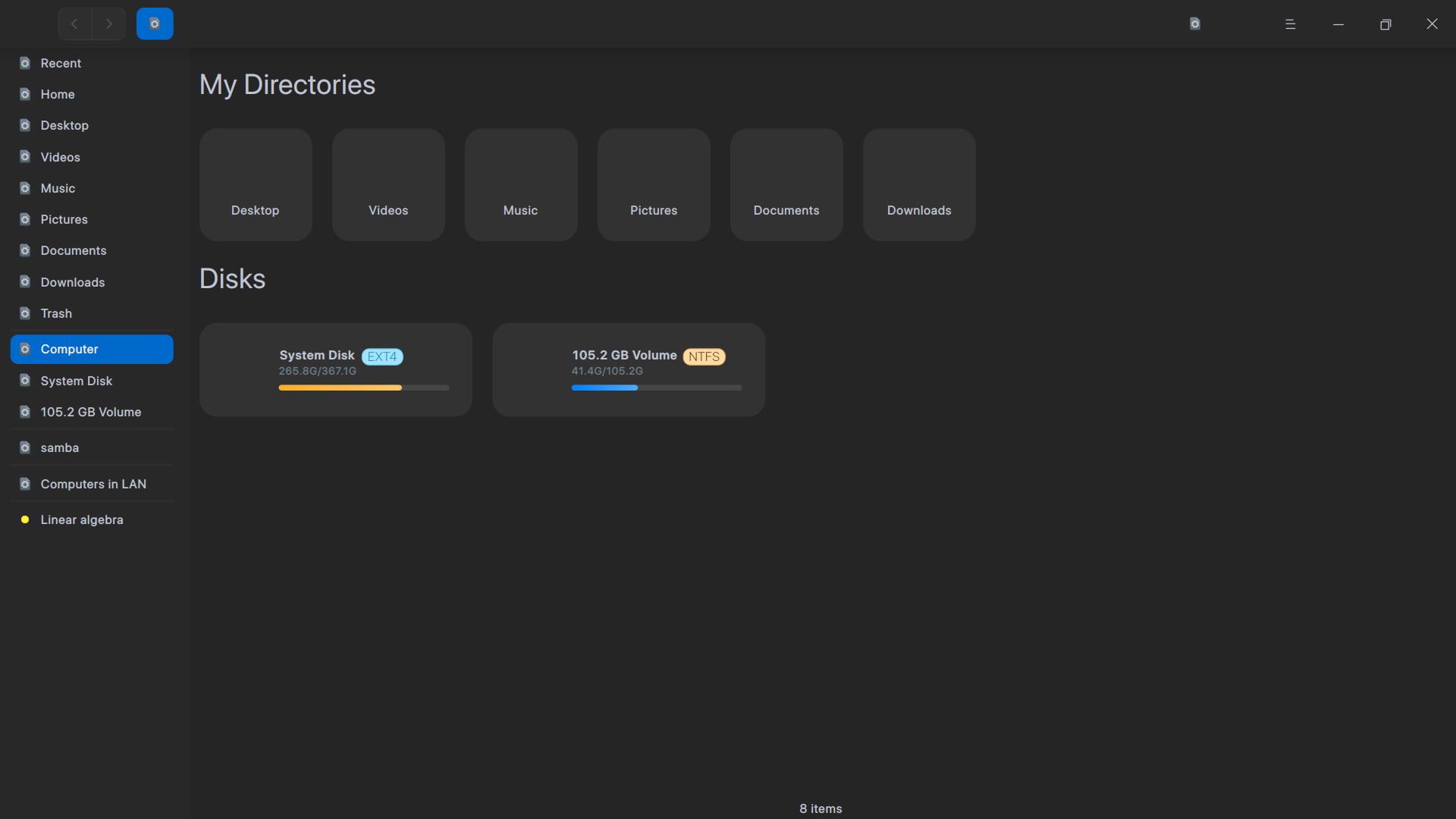Screen dimensions: 1456x819
Task: Click the Recent sidebar icon
Action: [x=25, y=63]
